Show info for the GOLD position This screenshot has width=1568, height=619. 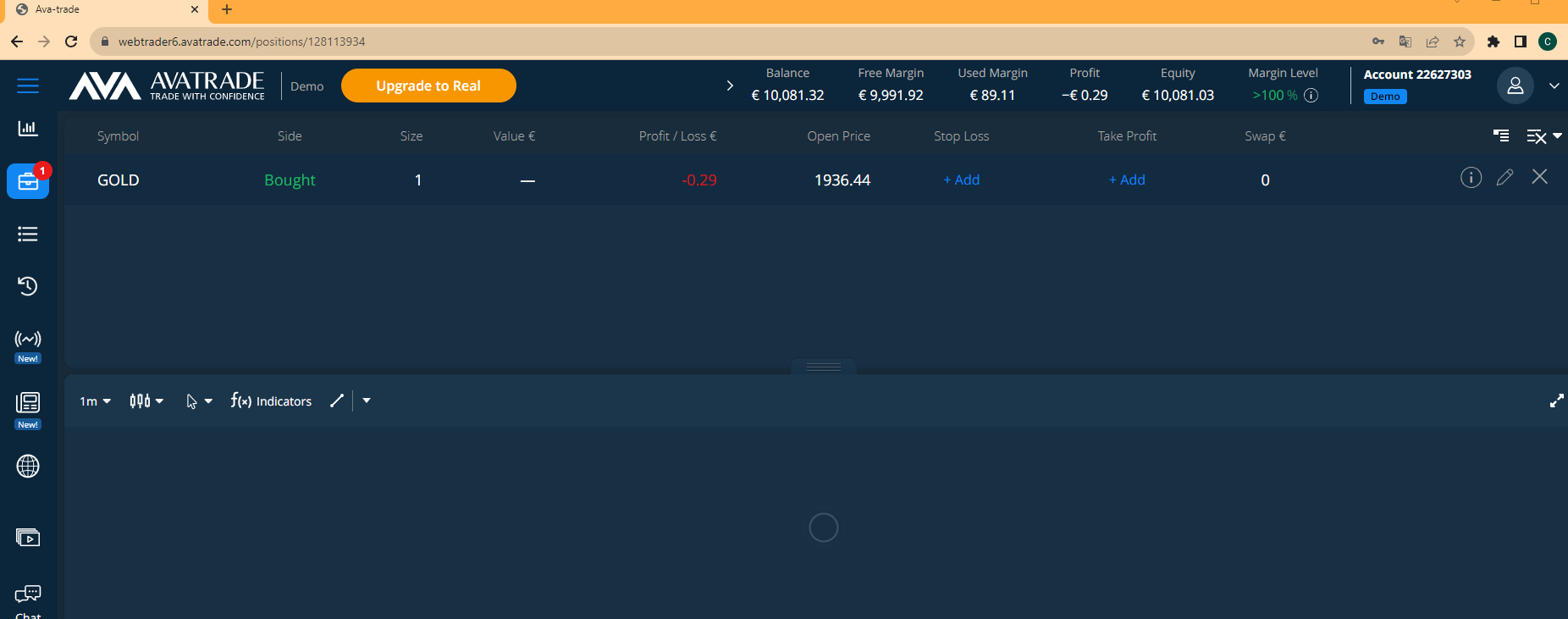coord(1471,177)
